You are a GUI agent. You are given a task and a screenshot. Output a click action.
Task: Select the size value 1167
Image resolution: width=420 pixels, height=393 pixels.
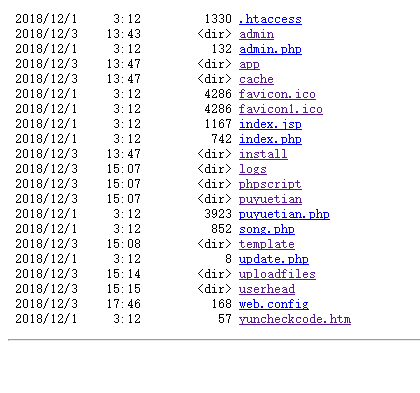[218, 124]
